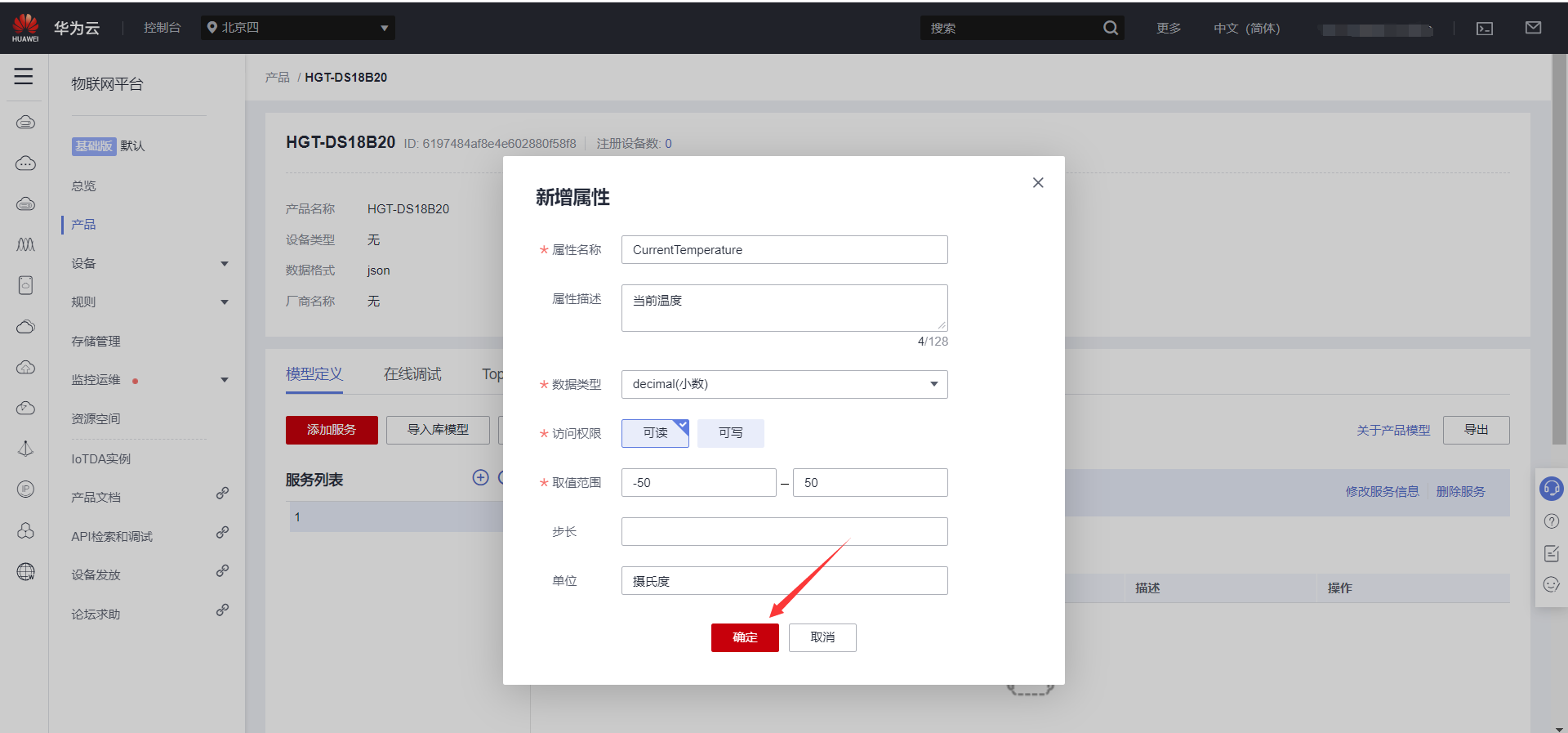The width and height of the screenshot is (1568, 733).
Task: Open 存储管理 in the sidebar
Action: (x=96, y=341)
